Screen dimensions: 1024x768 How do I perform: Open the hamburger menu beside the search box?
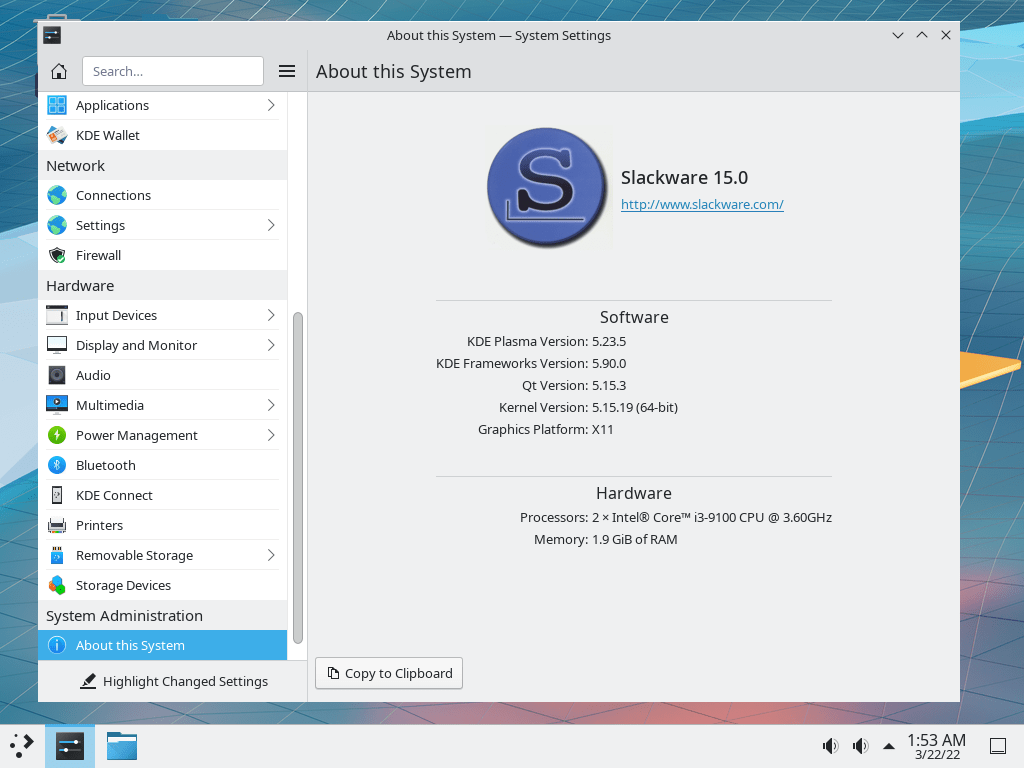tap(287, 71)
